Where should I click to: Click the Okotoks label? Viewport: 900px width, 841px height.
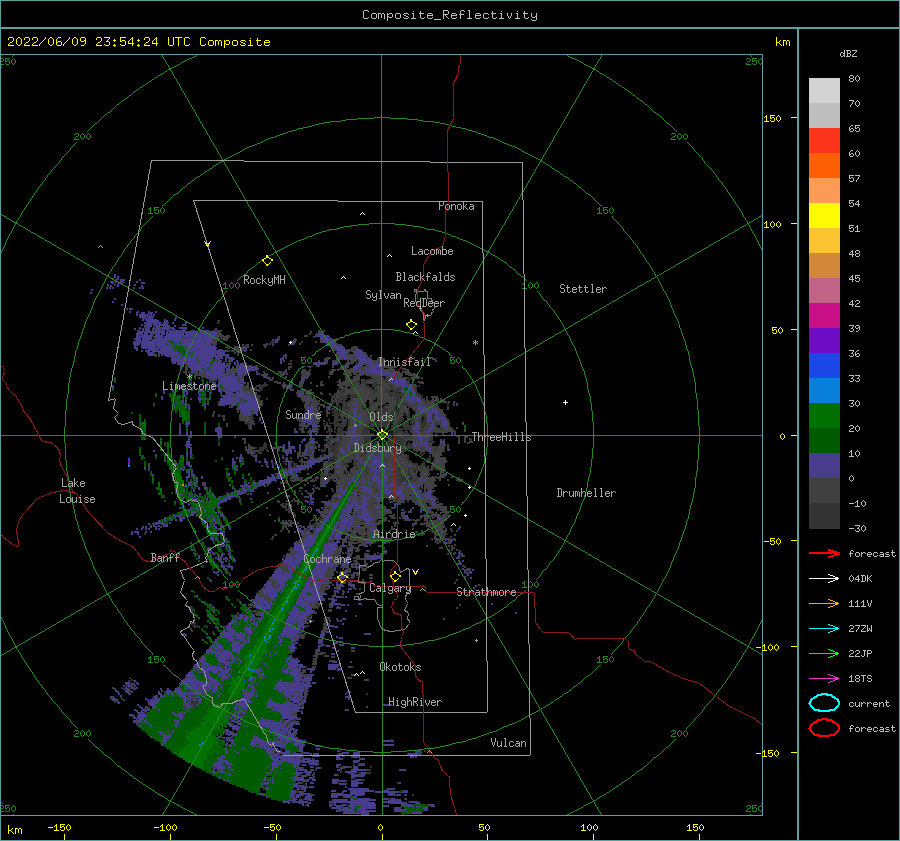coord(400,667)
